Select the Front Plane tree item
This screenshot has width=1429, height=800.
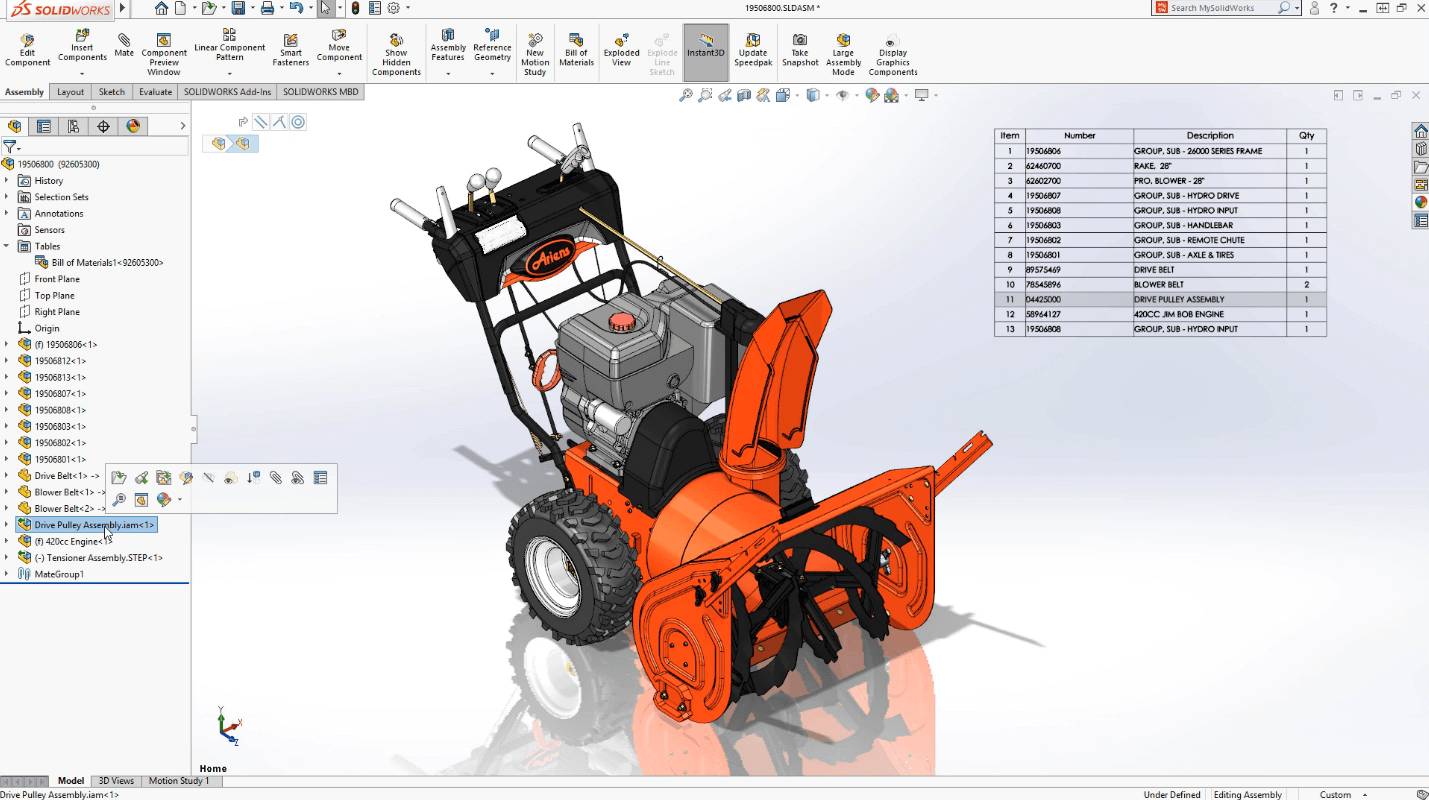(57, 279)
